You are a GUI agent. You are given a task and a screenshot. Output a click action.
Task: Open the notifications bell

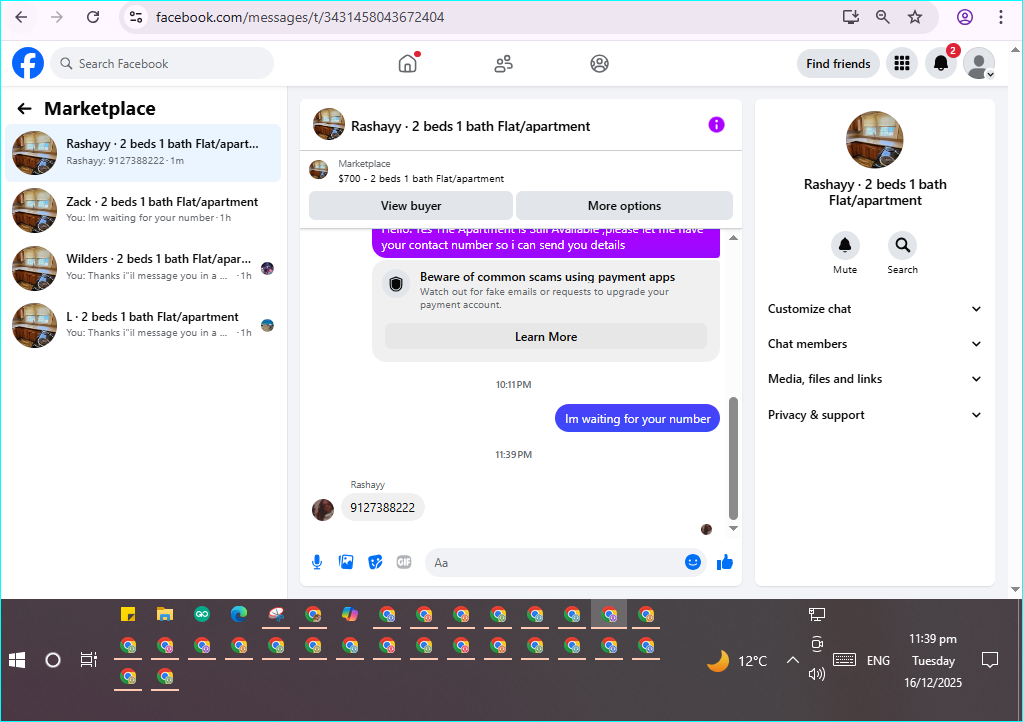click(941, 63)
